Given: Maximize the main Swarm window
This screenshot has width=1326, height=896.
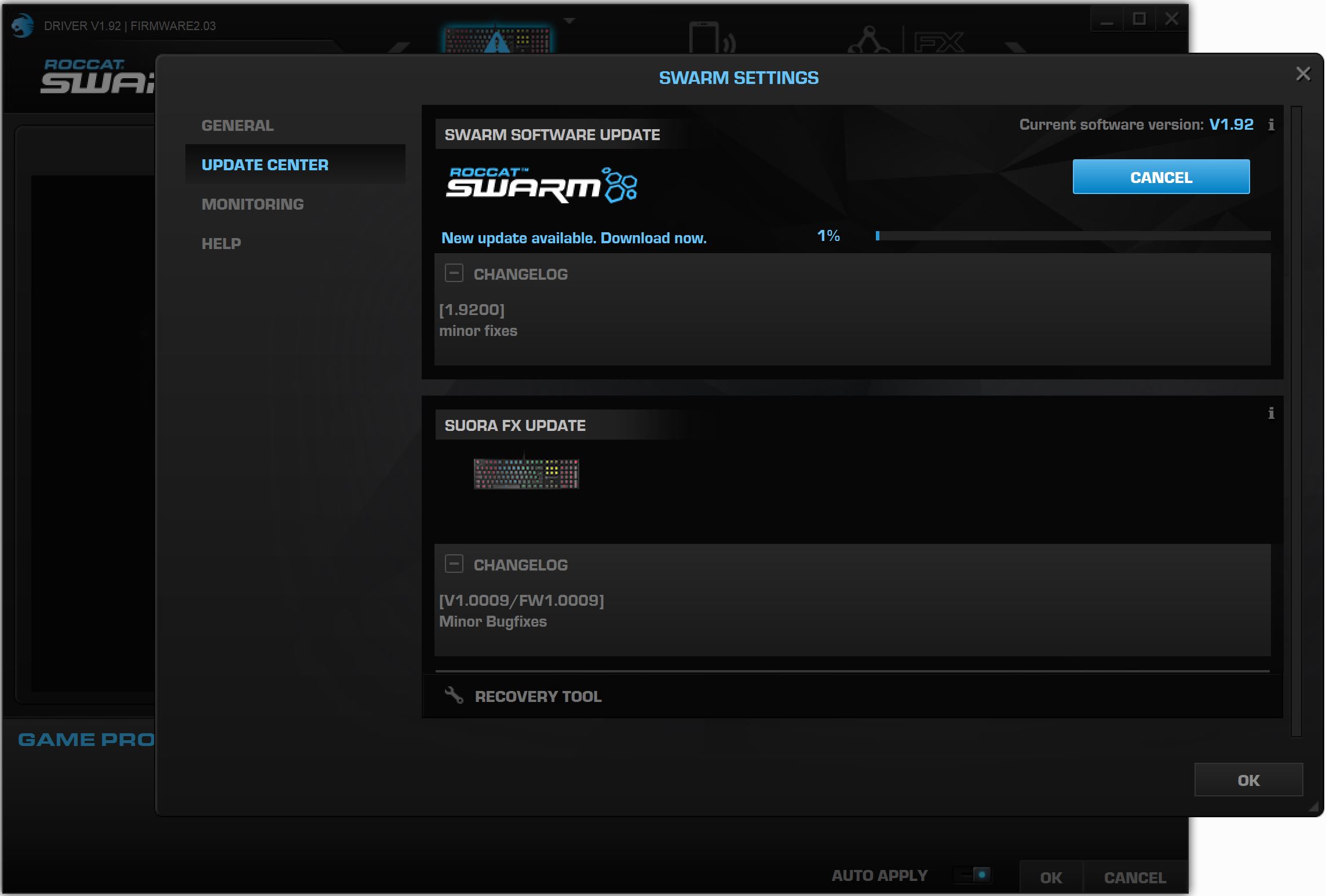Looking at the screenshot, I should tap(1139, 20).
